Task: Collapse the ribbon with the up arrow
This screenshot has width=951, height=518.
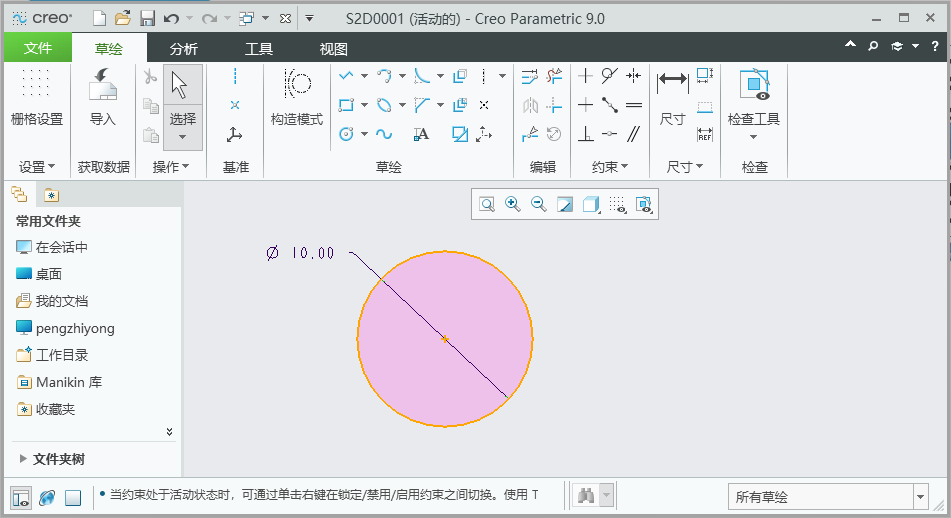Action: [x=850, y=45]
